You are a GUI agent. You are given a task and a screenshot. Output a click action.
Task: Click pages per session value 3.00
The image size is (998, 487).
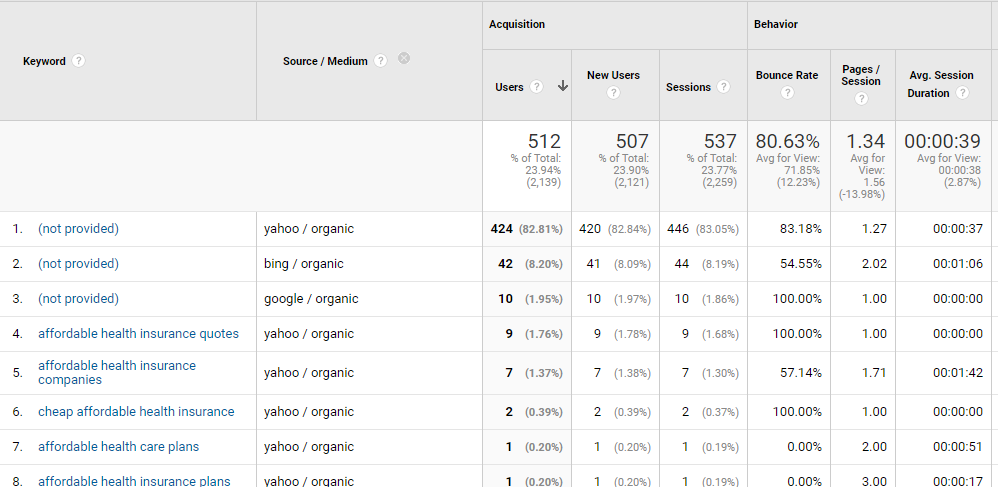(874, 481)
